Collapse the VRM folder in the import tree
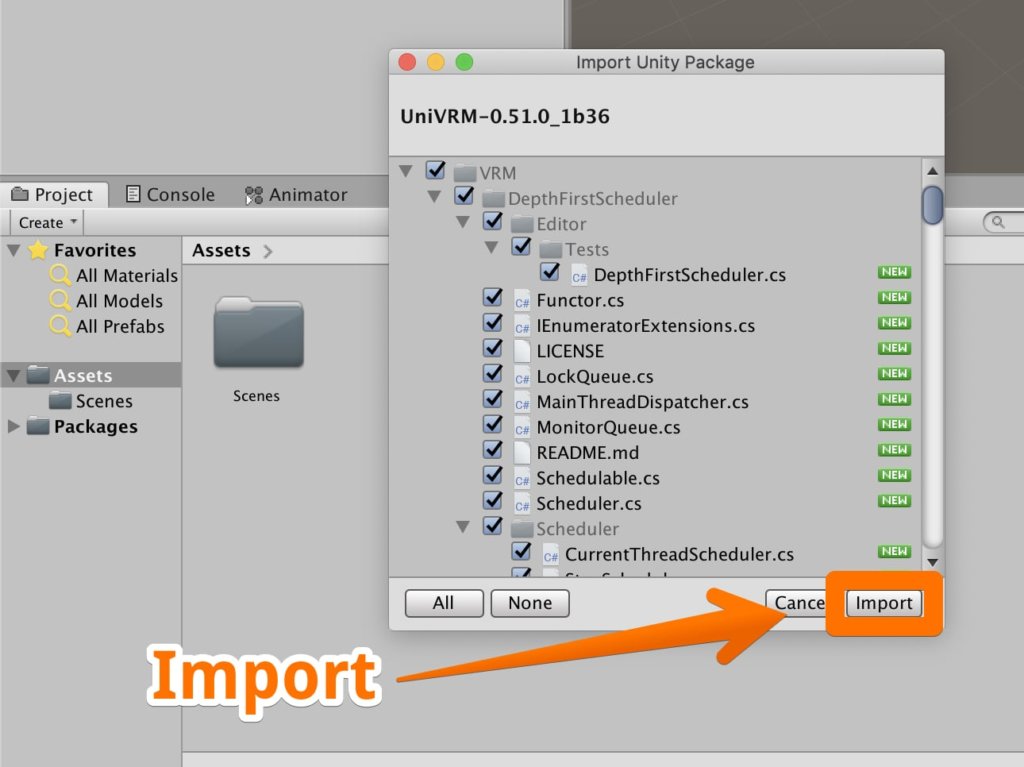Viewport: 1024px width, 767px height. pyautogui.click(x=405, y=170)
